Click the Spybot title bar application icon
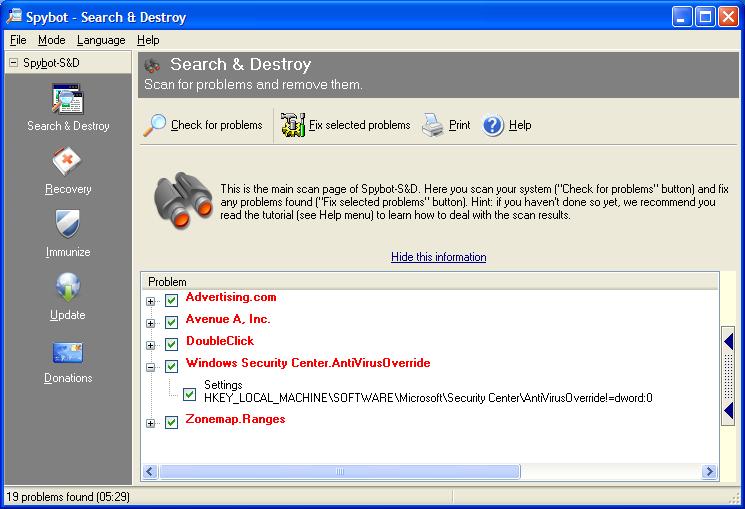 pos(14,16)
